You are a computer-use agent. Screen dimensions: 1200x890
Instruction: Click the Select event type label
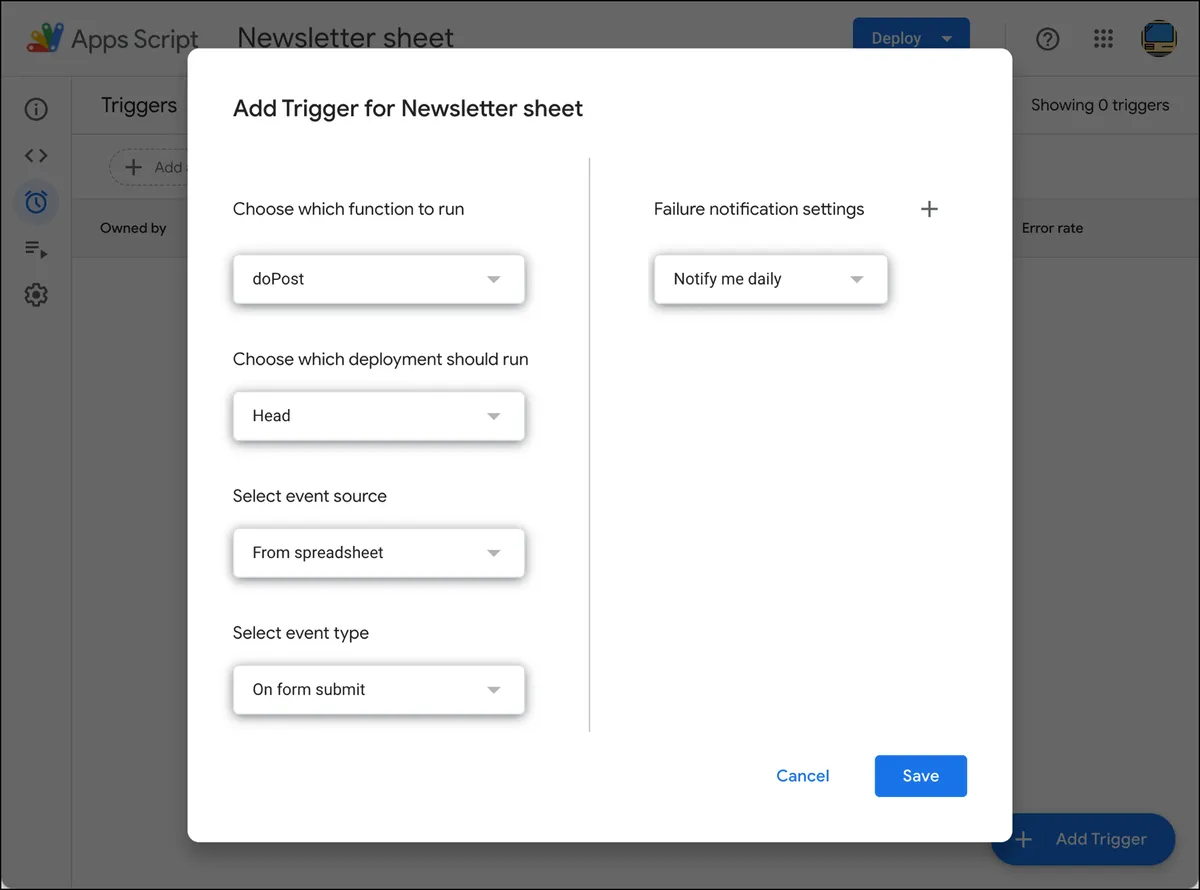tap(301, 633)
